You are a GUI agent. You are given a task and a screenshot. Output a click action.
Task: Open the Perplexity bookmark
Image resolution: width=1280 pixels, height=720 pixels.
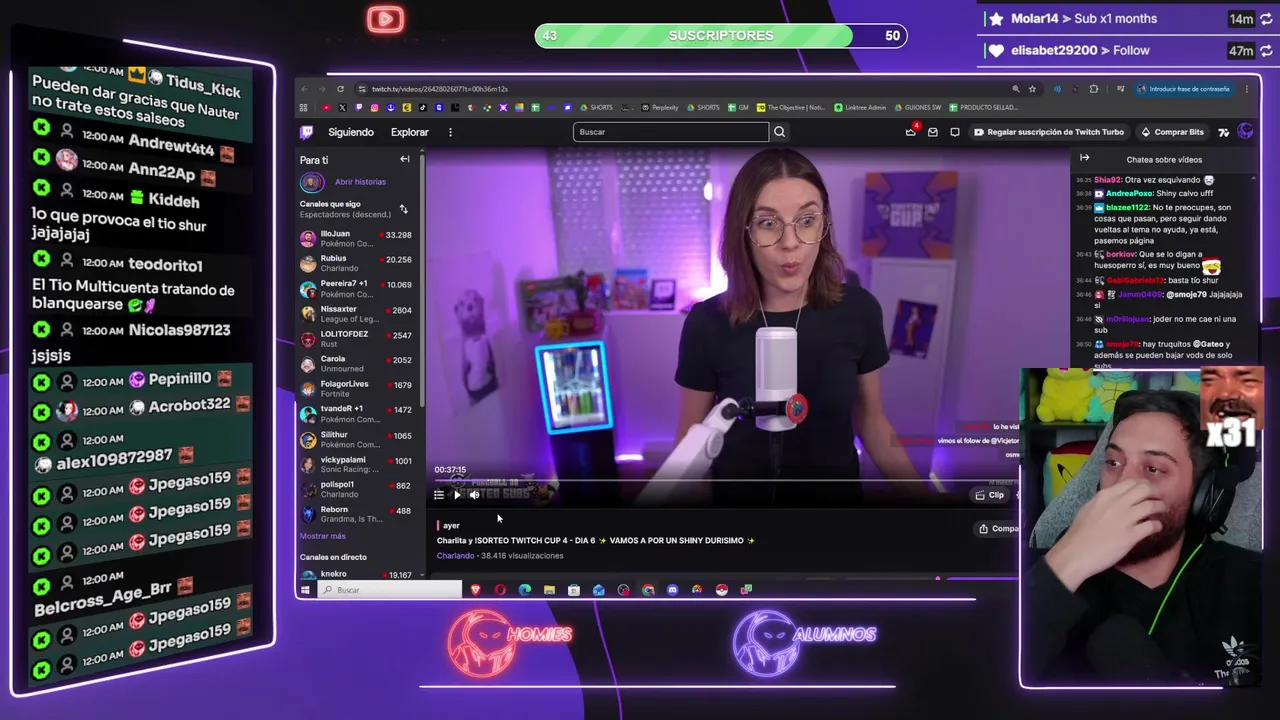pos(660,107)
